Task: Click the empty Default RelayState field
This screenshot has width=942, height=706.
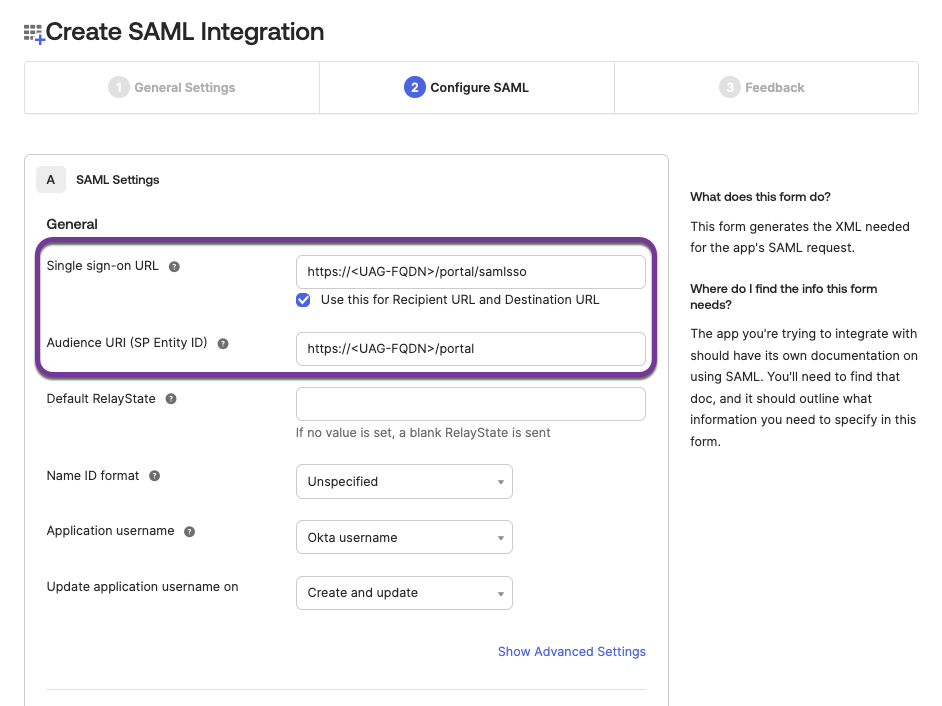Action: [470, 404]
